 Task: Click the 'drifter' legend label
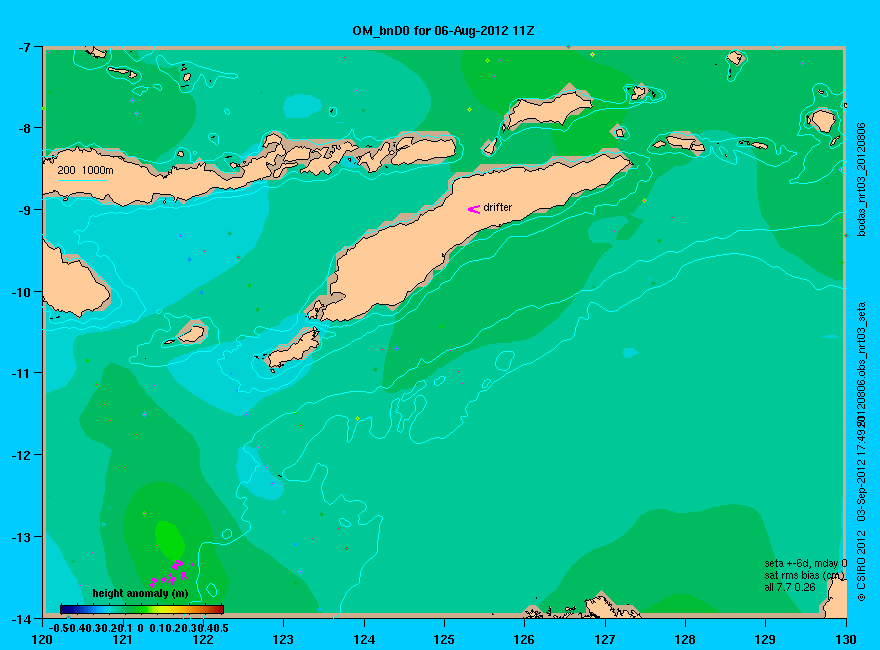[498, 207]
